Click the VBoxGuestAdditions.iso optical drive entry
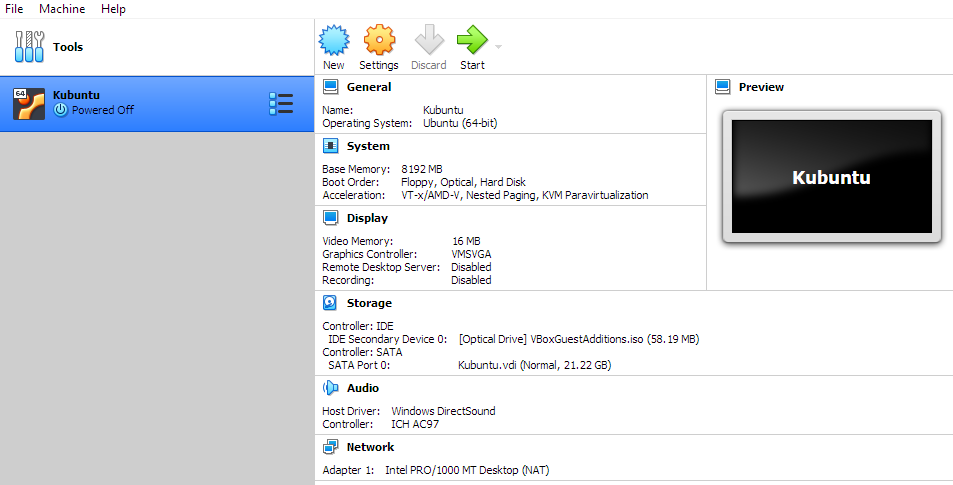This screenshot has height=485, width=953. click(579, 339)
